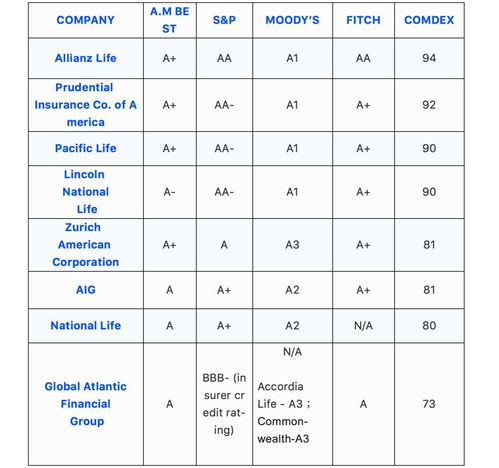This screenshot has width=499, height=468.
Task: Open the National Life link
Action: tap(85, 326)
